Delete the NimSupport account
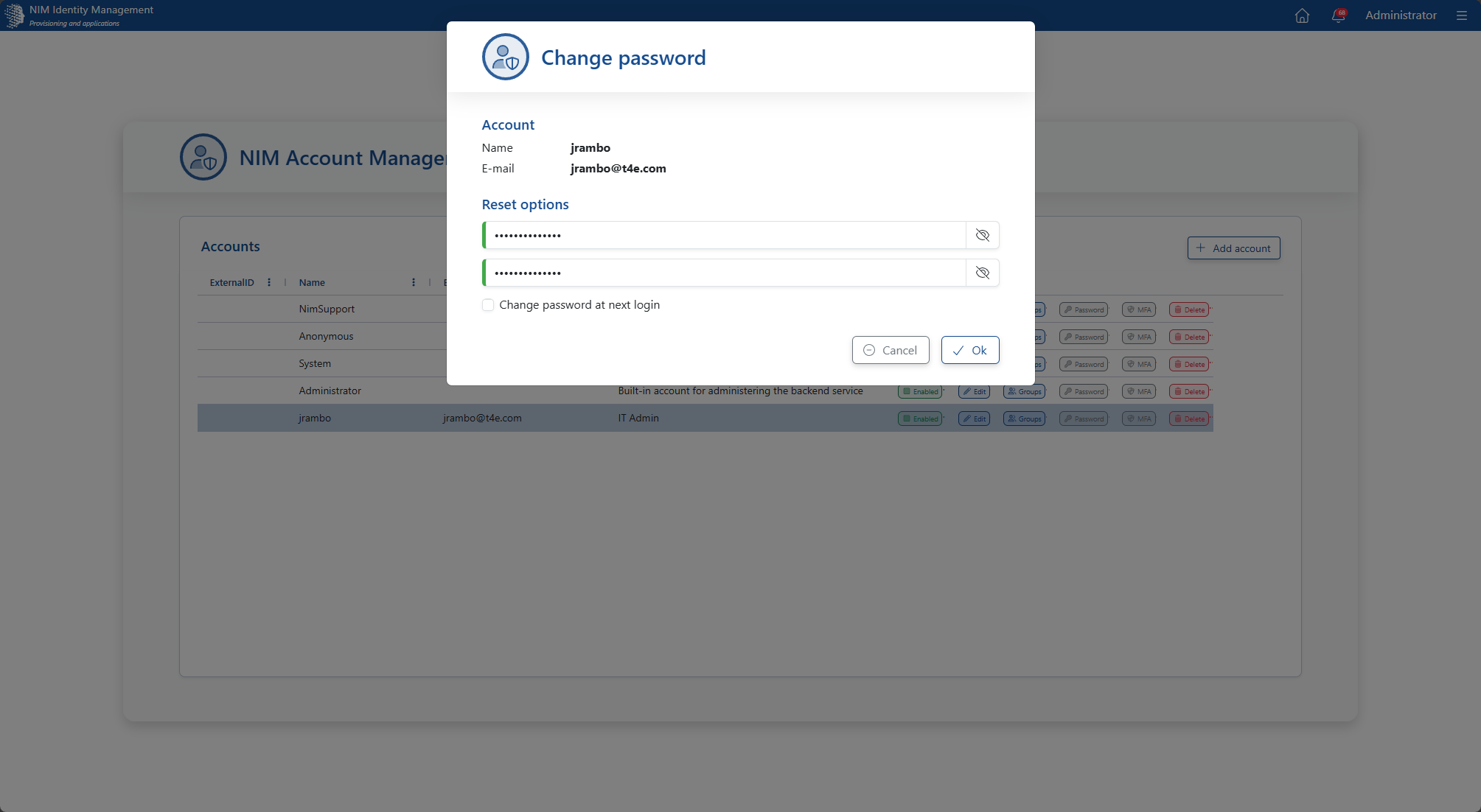Image resolution: width=1481 pixels, height=812 pixels. 1189,309
